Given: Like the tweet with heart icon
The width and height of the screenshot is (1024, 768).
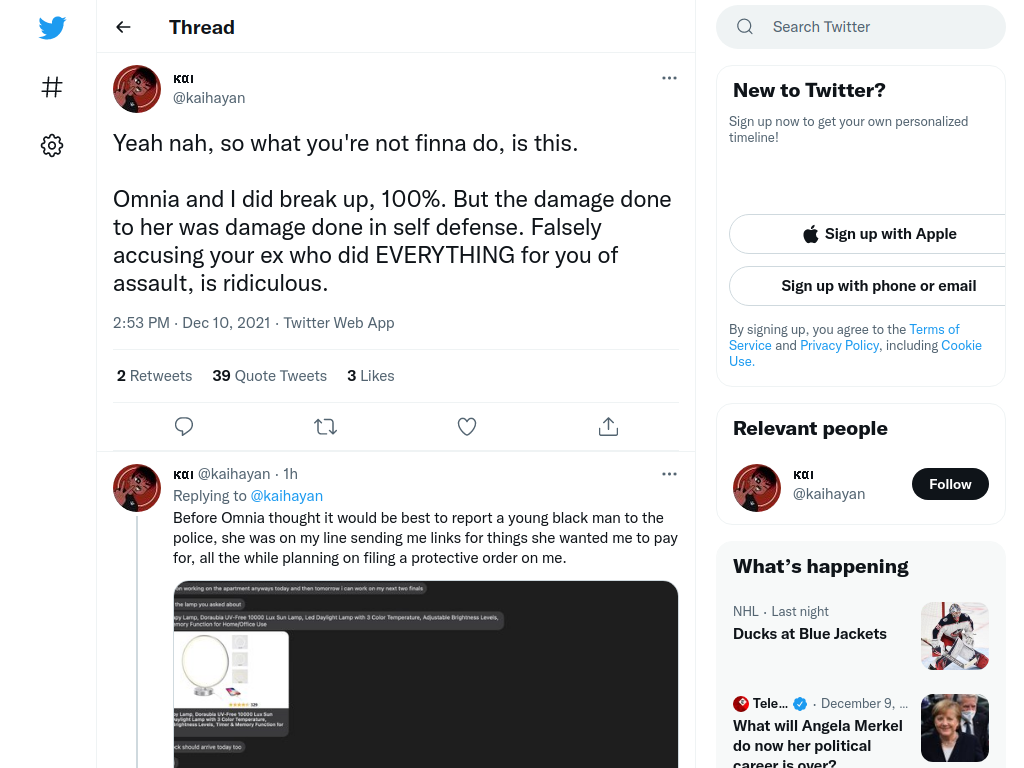Looking at the screenshot, I should click(x=466, y=426).
